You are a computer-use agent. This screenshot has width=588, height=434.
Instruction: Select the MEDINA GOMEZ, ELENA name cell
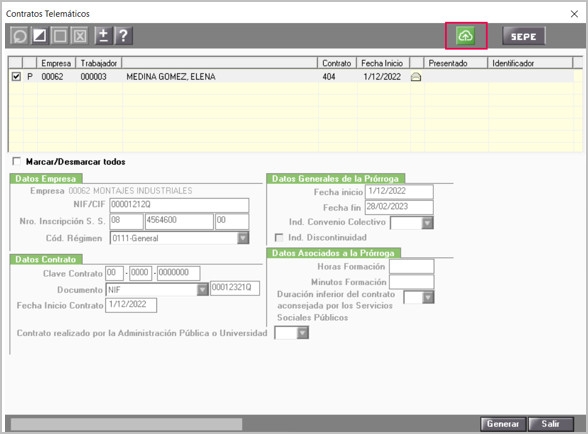pyautogui.click(x=220, y=77)
